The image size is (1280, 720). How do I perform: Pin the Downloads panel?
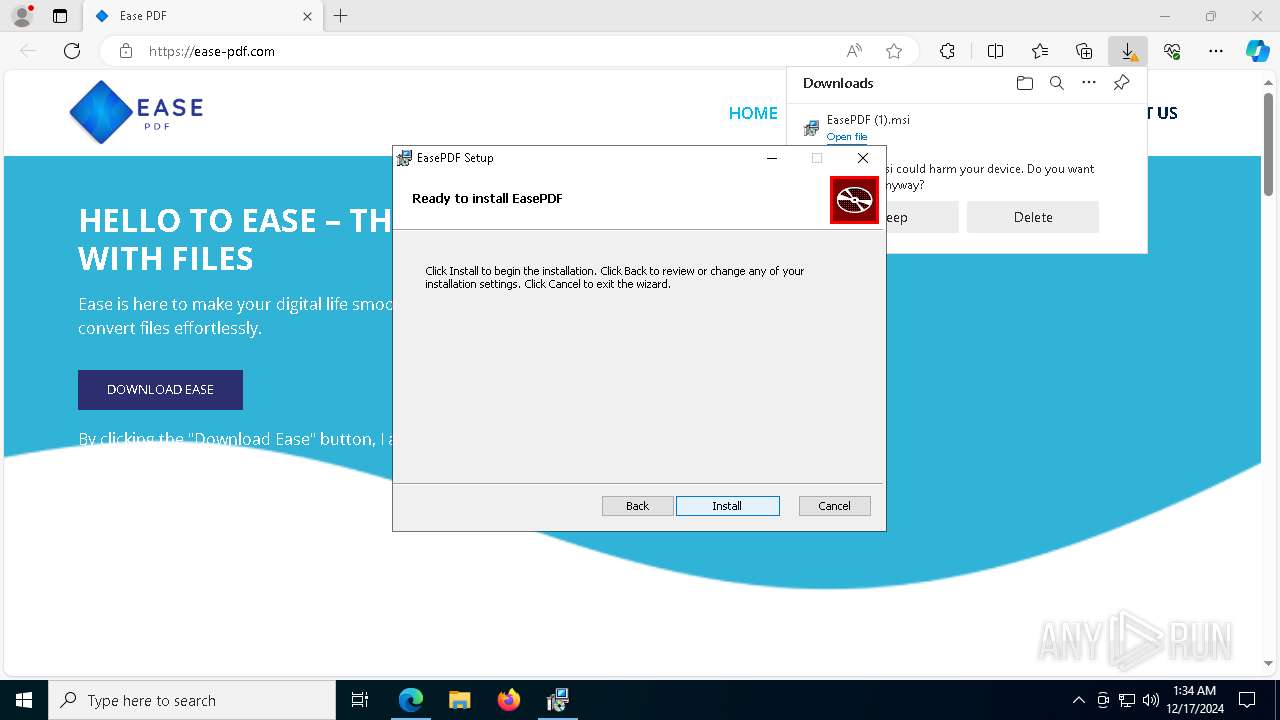pyautogui.click(x=1121, y=83)
